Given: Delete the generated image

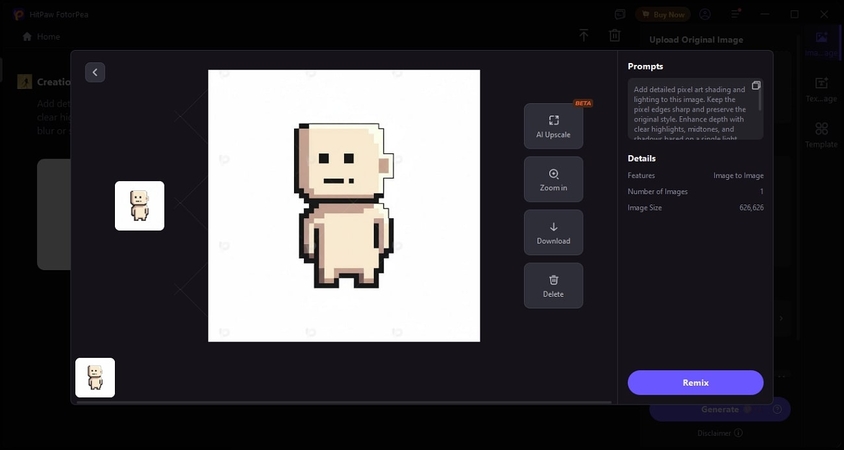Looking at the screenshot, I should (x=553, y=285).
